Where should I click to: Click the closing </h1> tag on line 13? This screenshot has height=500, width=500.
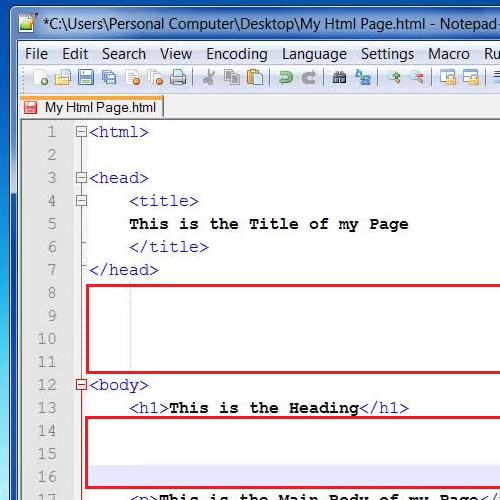(x=384, y=408)
